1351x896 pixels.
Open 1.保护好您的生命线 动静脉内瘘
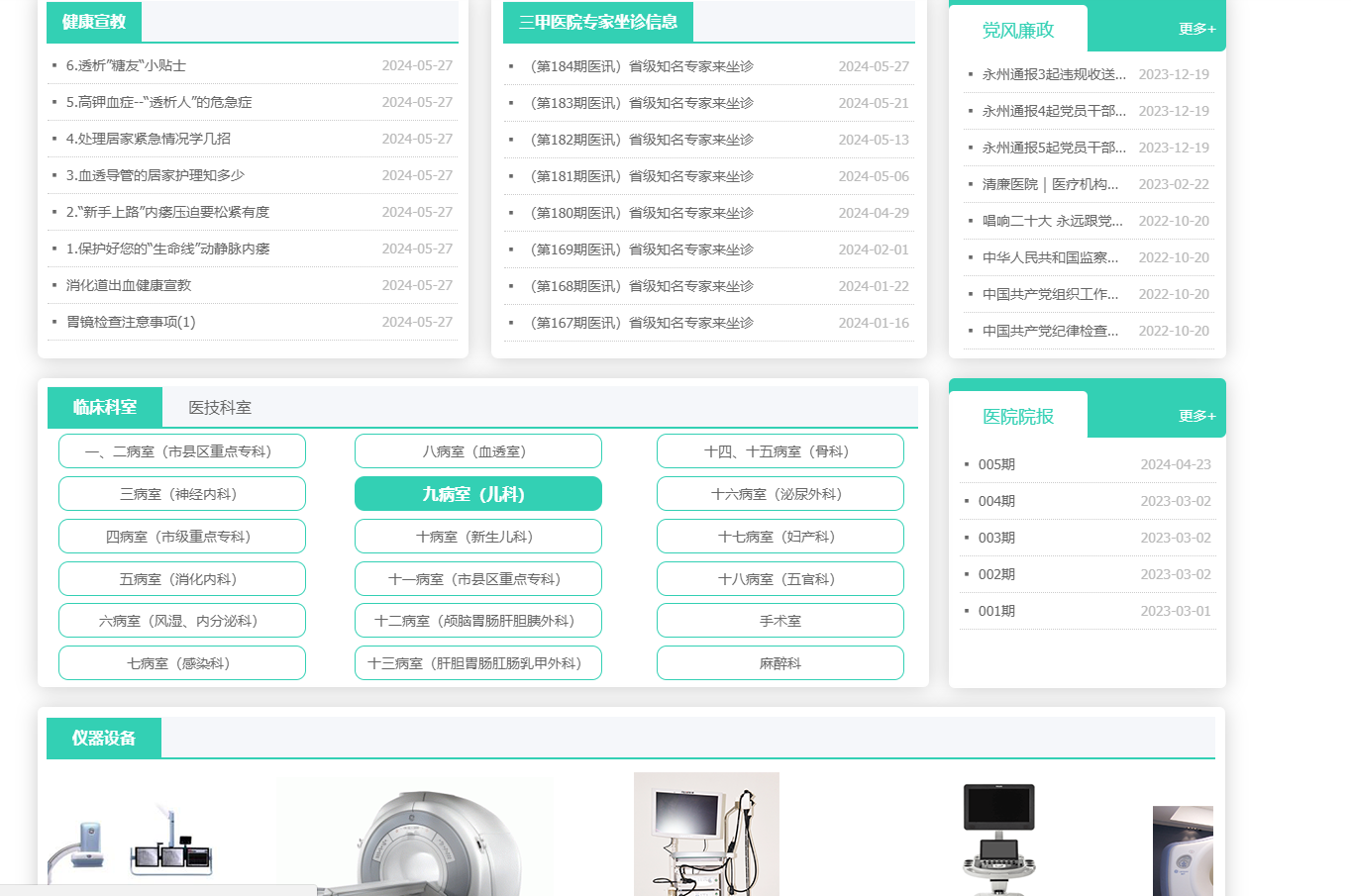pyautogui.click(x=167, y=249)
